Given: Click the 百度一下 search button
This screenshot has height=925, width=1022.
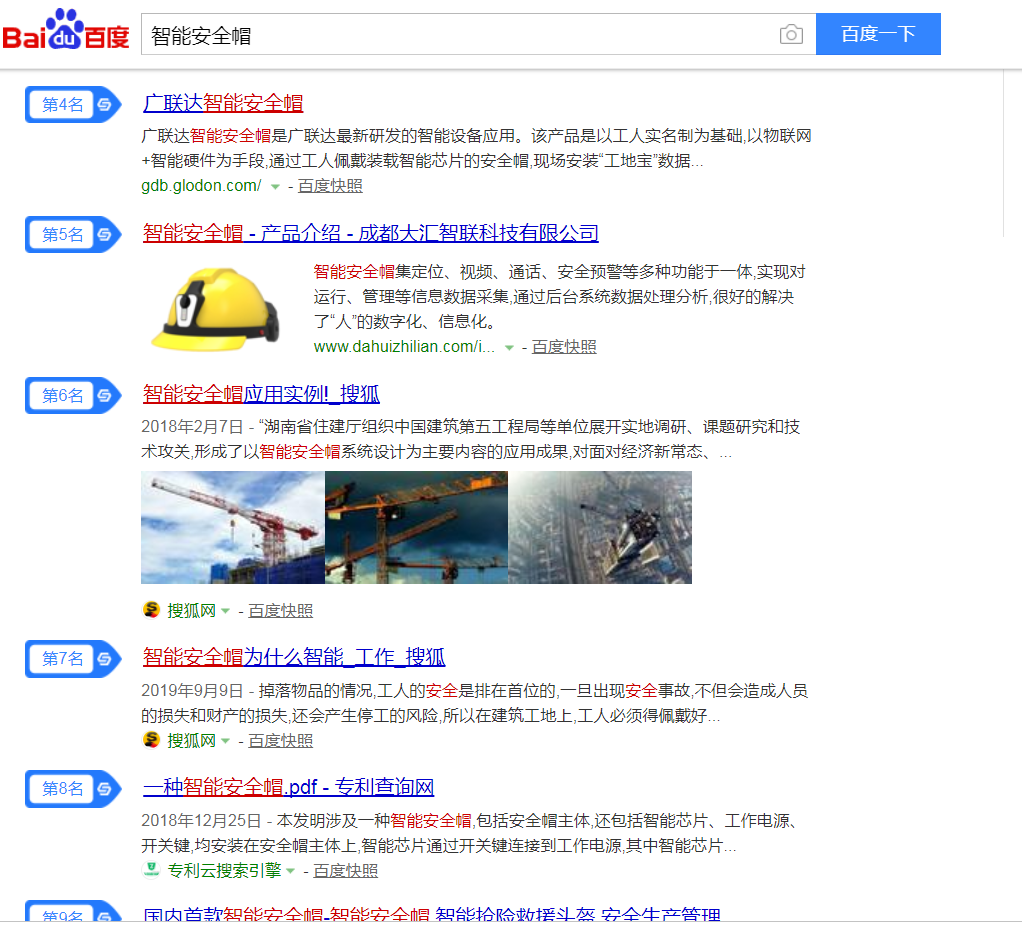Looking at the screenshot, I should point(878,34).
